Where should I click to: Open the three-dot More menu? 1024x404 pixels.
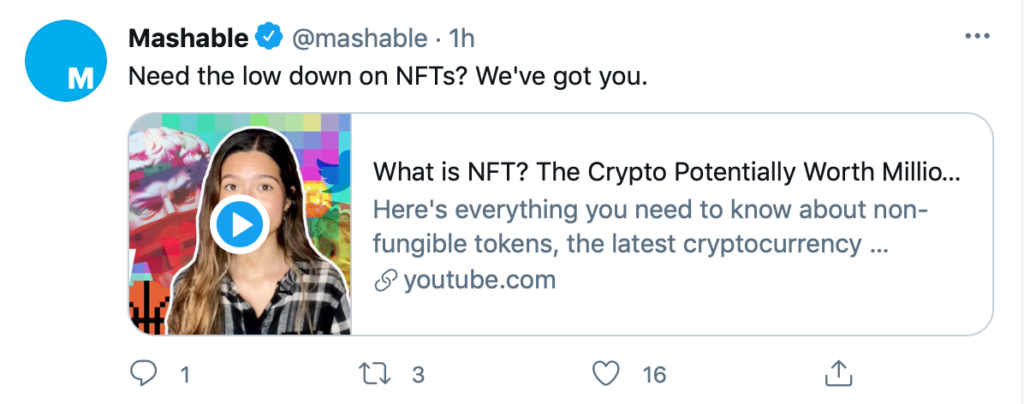pyautogui.click(x=975, y=37)
